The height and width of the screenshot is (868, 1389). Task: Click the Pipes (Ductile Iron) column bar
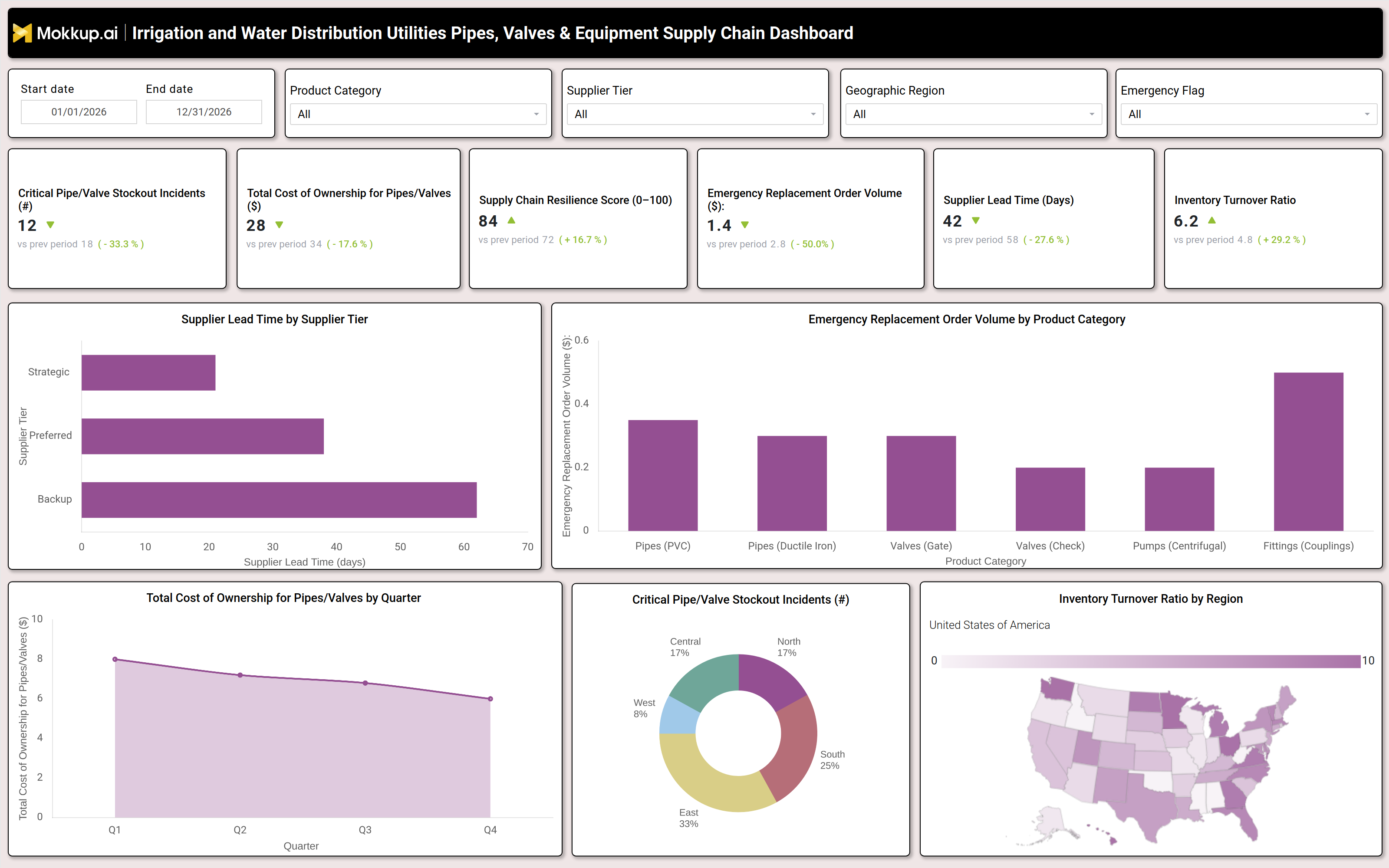pos(792,483)
